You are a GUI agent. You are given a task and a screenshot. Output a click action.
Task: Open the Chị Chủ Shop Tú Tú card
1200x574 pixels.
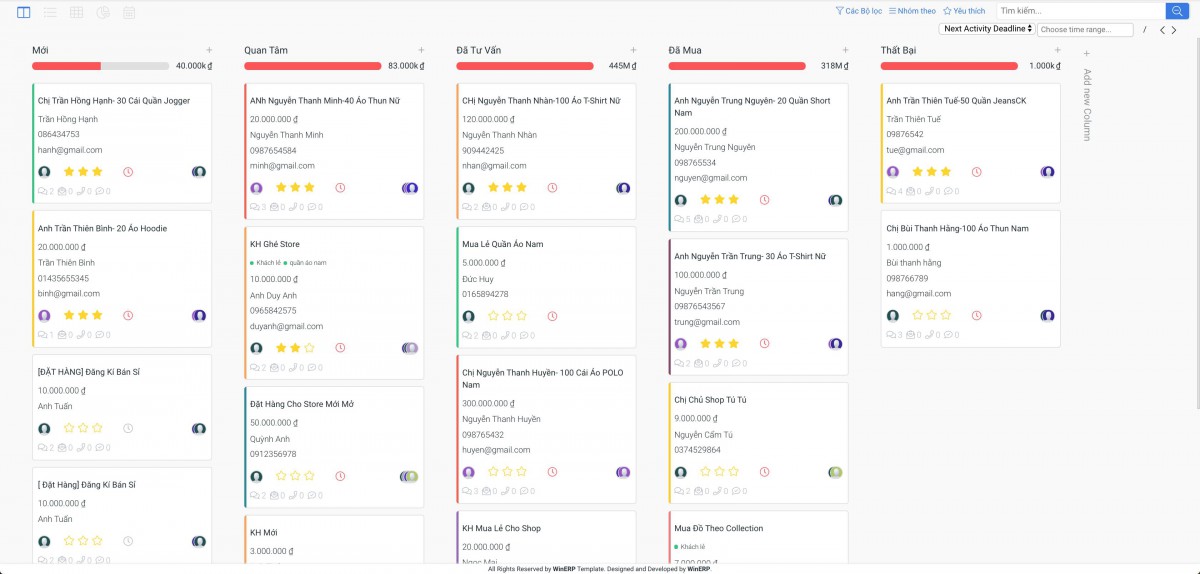710,400
